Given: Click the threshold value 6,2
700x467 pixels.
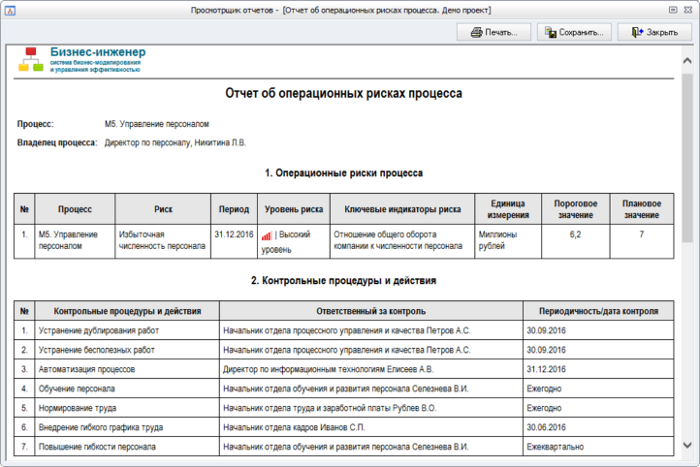Looking at the screenshot, I should [x=575, y=234].
